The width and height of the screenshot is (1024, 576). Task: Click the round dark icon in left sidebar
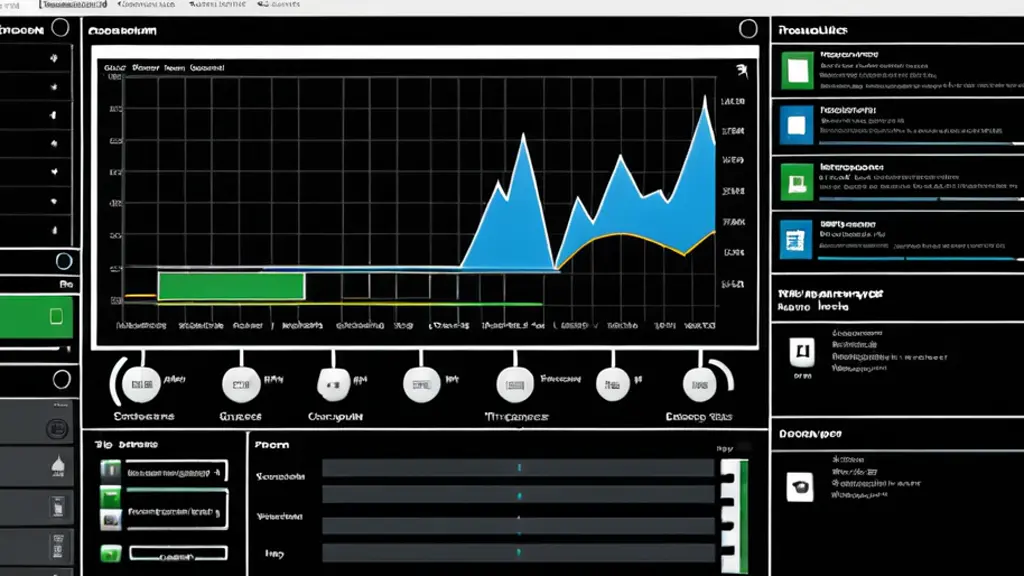coord(57,429)
